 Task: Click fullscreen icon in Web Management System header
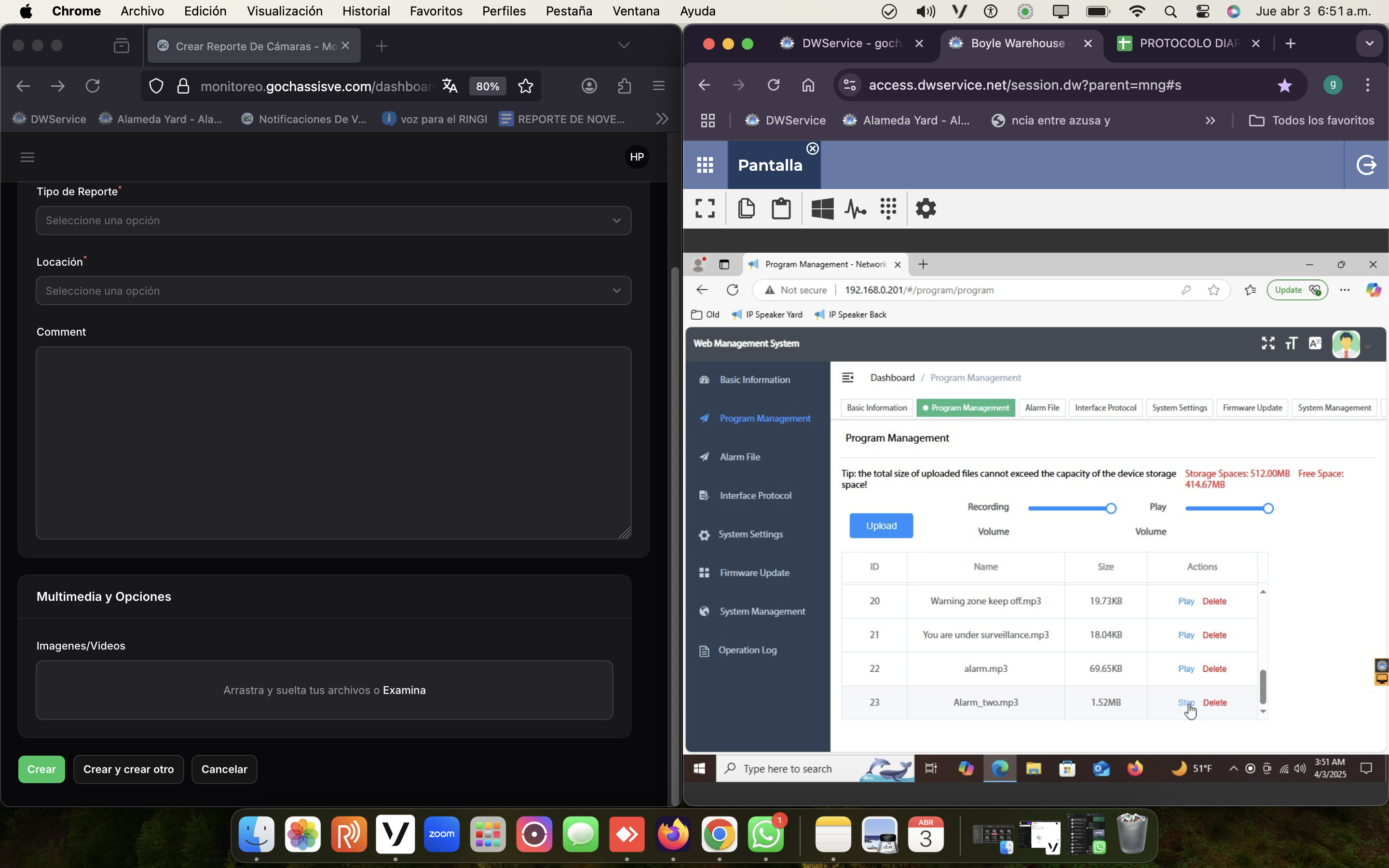coord(1268,343)
